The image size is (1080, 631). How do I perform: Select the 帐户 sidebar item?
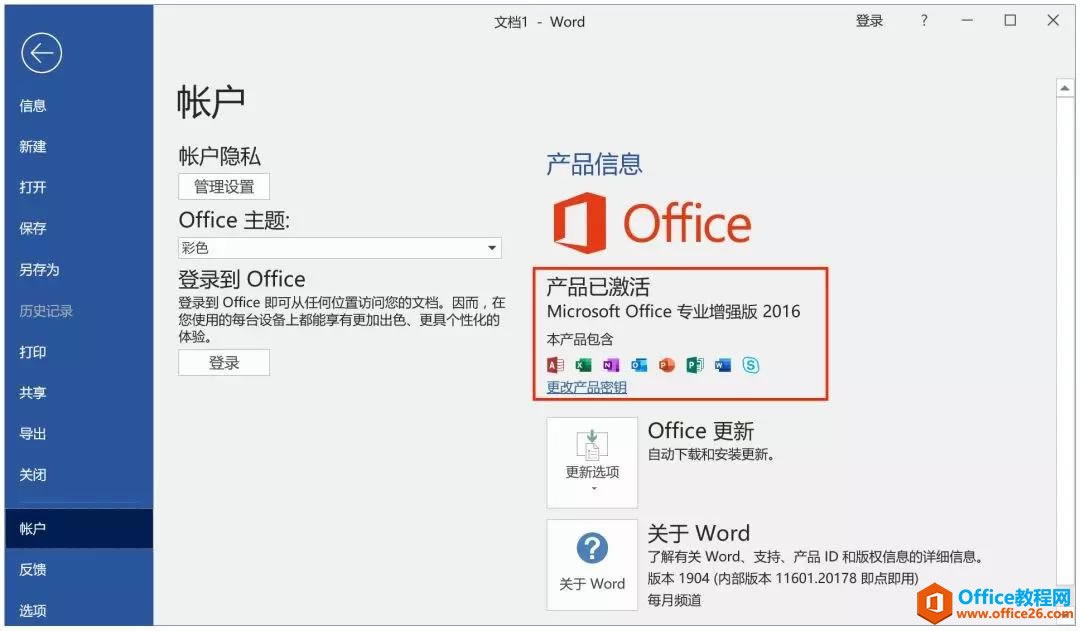point(79,528)
